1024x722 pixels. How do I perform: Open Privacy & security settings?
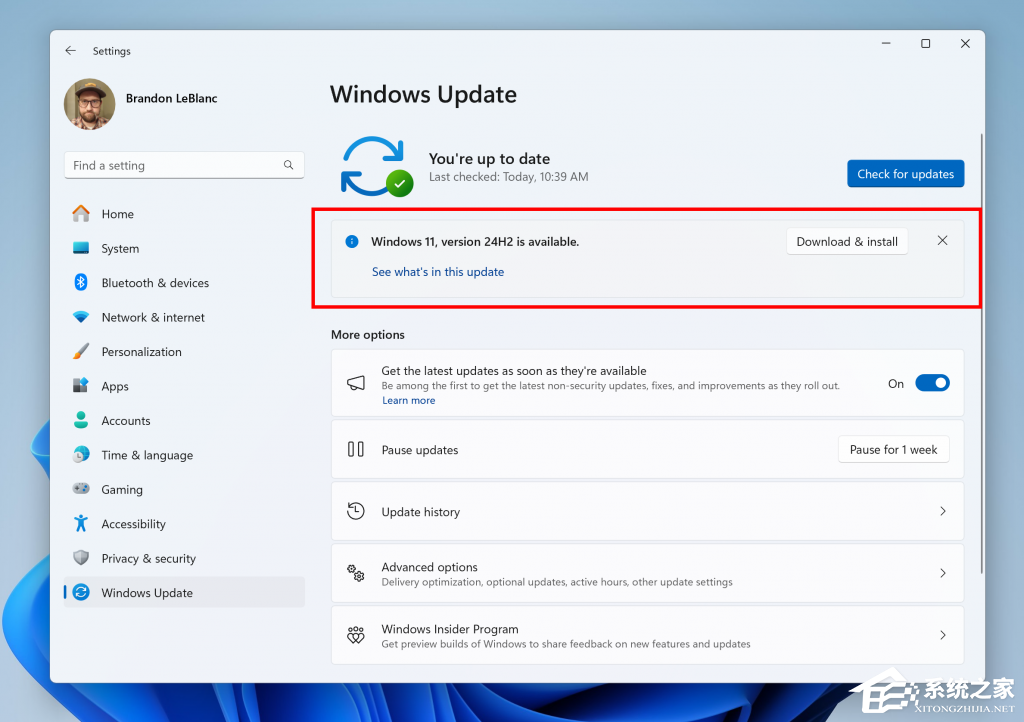[x=184, y=558]
